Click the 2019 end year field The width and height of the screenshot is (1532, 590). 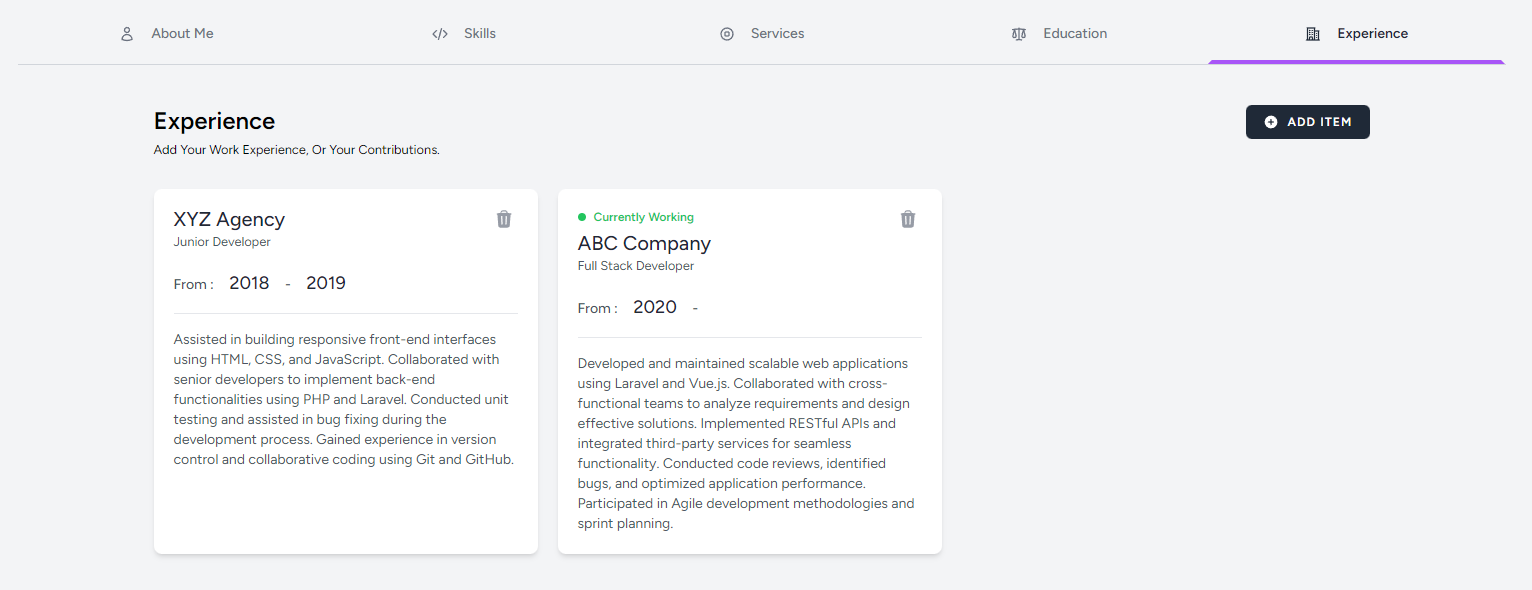click(x=326, y=284)
